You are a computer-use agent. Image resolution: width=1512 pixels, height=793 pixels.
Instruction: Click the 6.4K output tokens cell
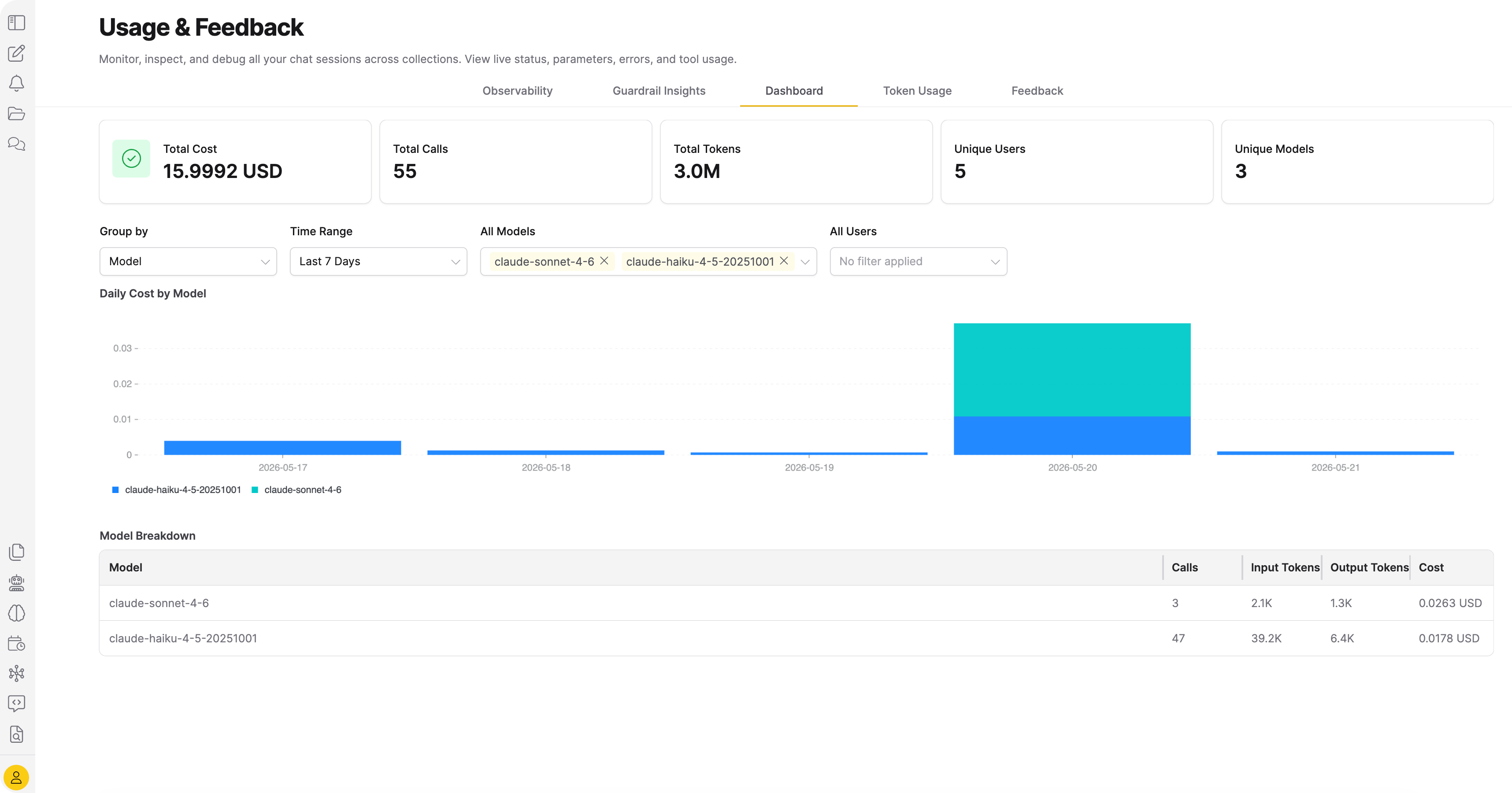click(x=1342, y=639)
